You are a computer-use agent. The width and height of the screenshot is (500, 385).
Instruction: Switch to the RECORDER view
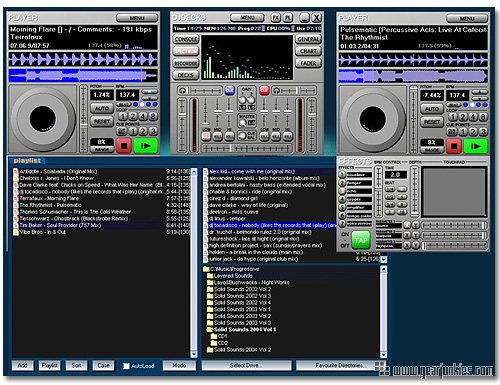coord(186,63)
